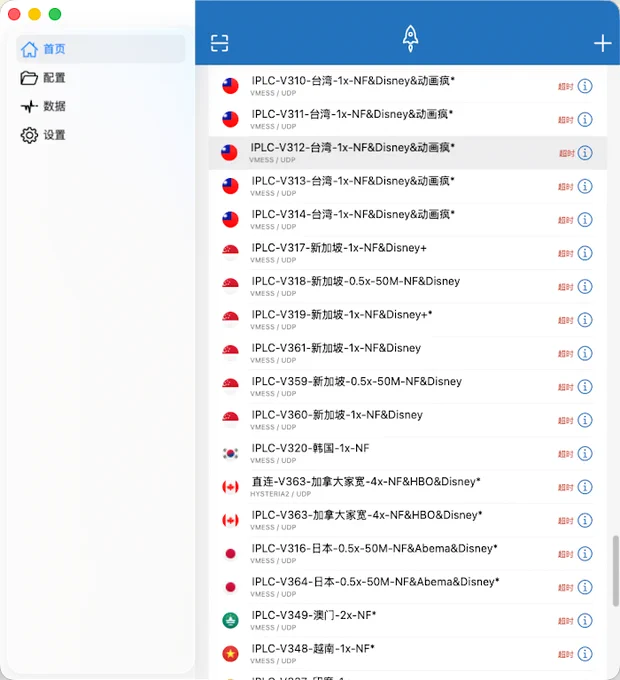Select node IPLC-V312-台湾-1x-NF&Disney&动画疯

pyautogui.click(x=408, y=153)
